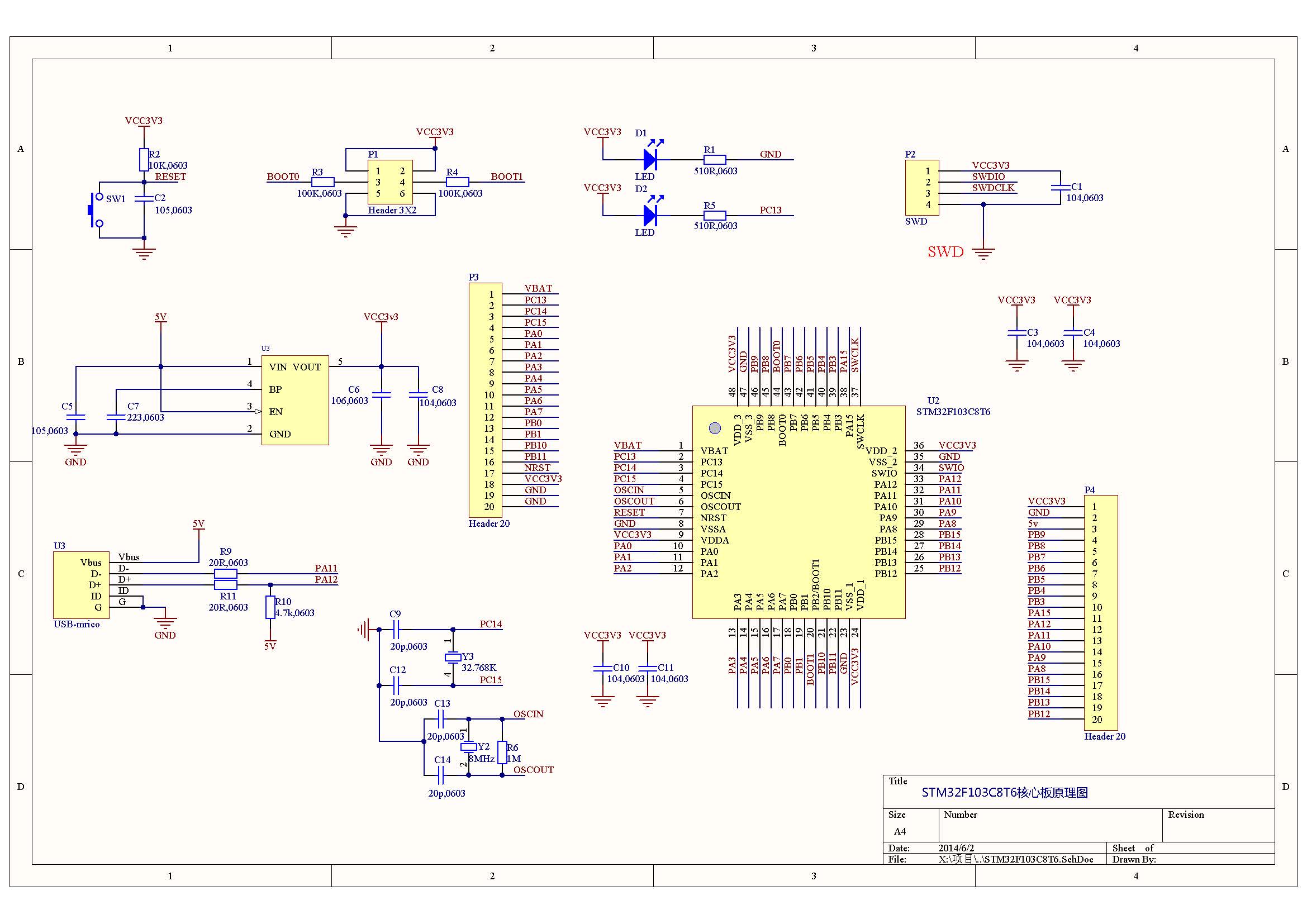Click the file path in title block
The width and height of the screenshot is (1307, 924).
[x=1015, y=859]
